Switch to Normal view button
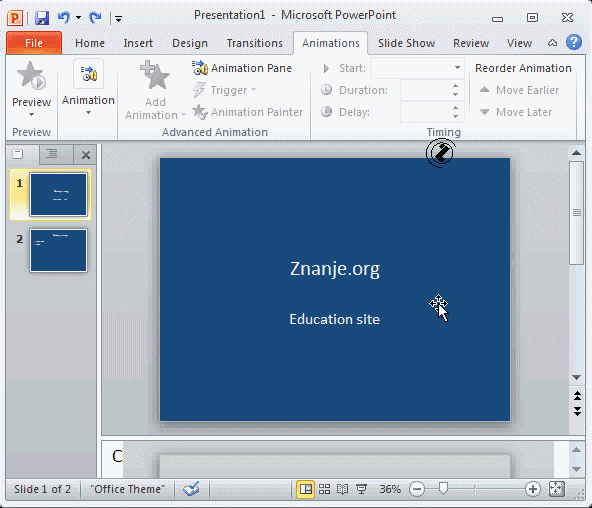The image size is (592, 508). coord(305,489)
